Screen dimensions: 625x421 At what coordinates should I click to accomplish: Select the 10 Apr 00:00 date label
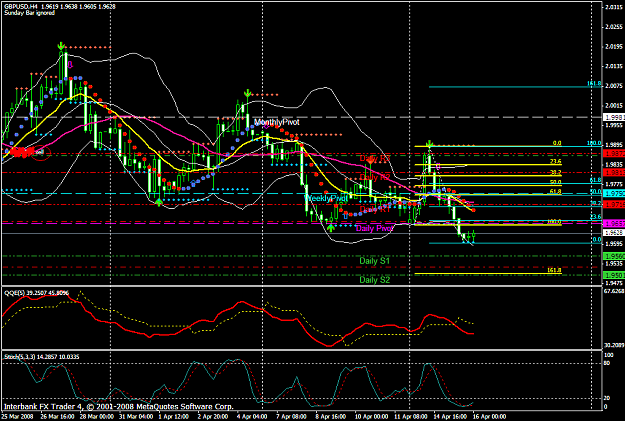371,417
